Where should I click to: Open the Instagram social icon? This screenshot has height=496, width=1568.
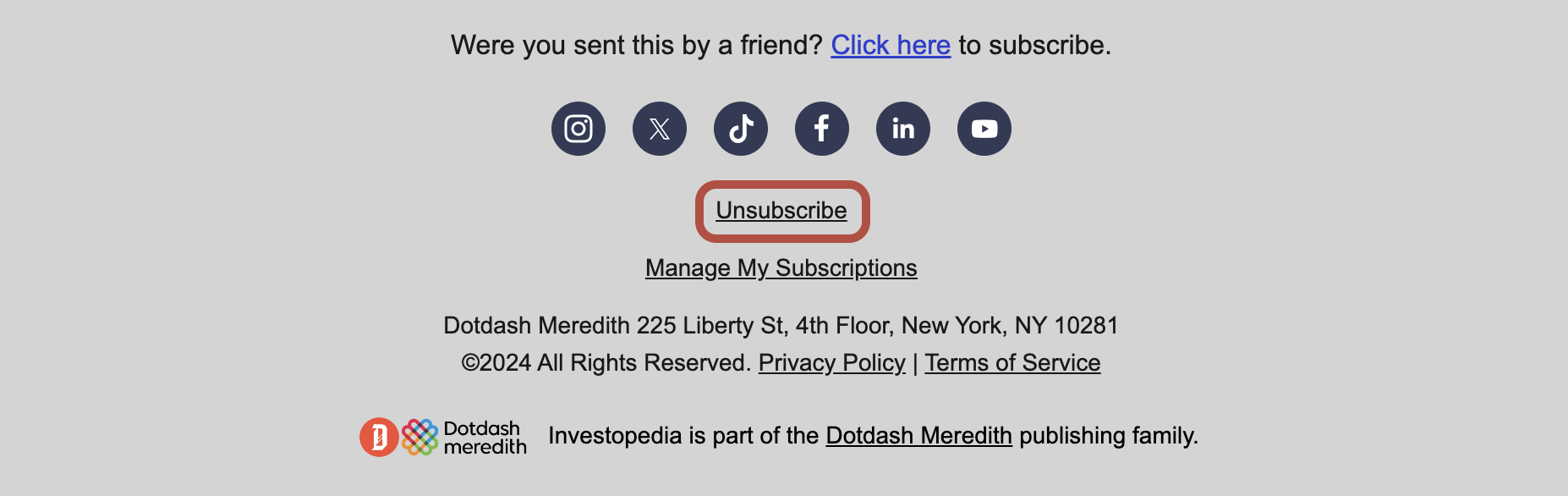[578, 129]
